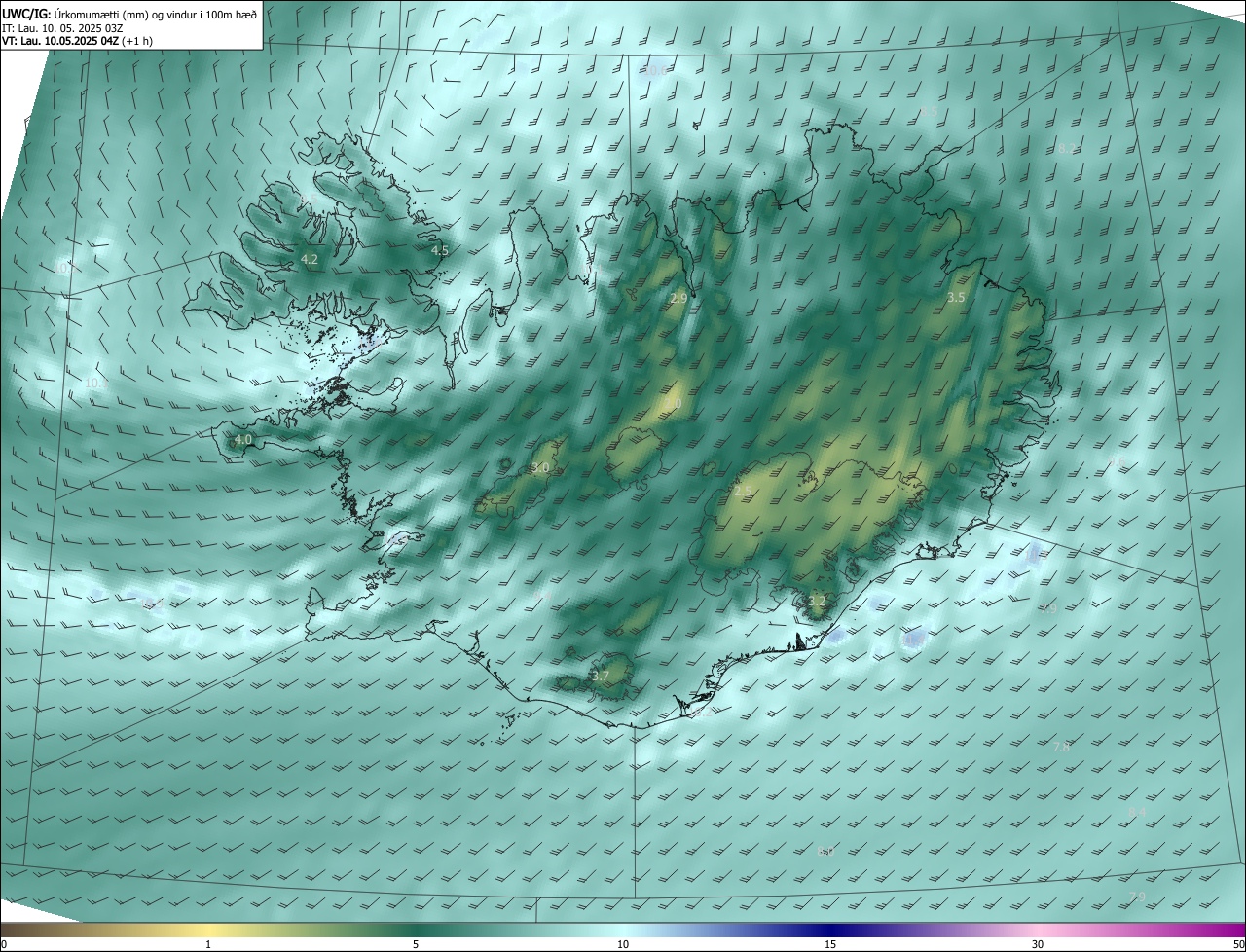Click the 4.2 value over the Westfjords
This screenshot has width=1246, height=952.
[x=310, y=260]
